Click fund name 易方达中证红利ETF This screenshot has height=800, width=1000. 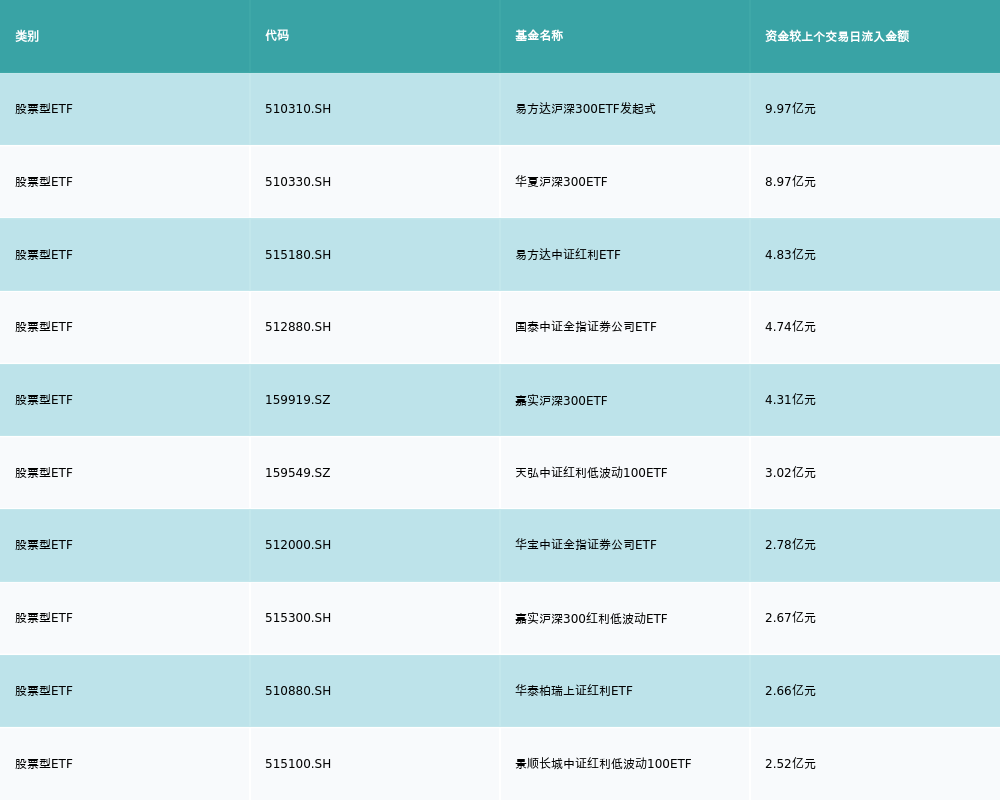(x=568, y=255)
